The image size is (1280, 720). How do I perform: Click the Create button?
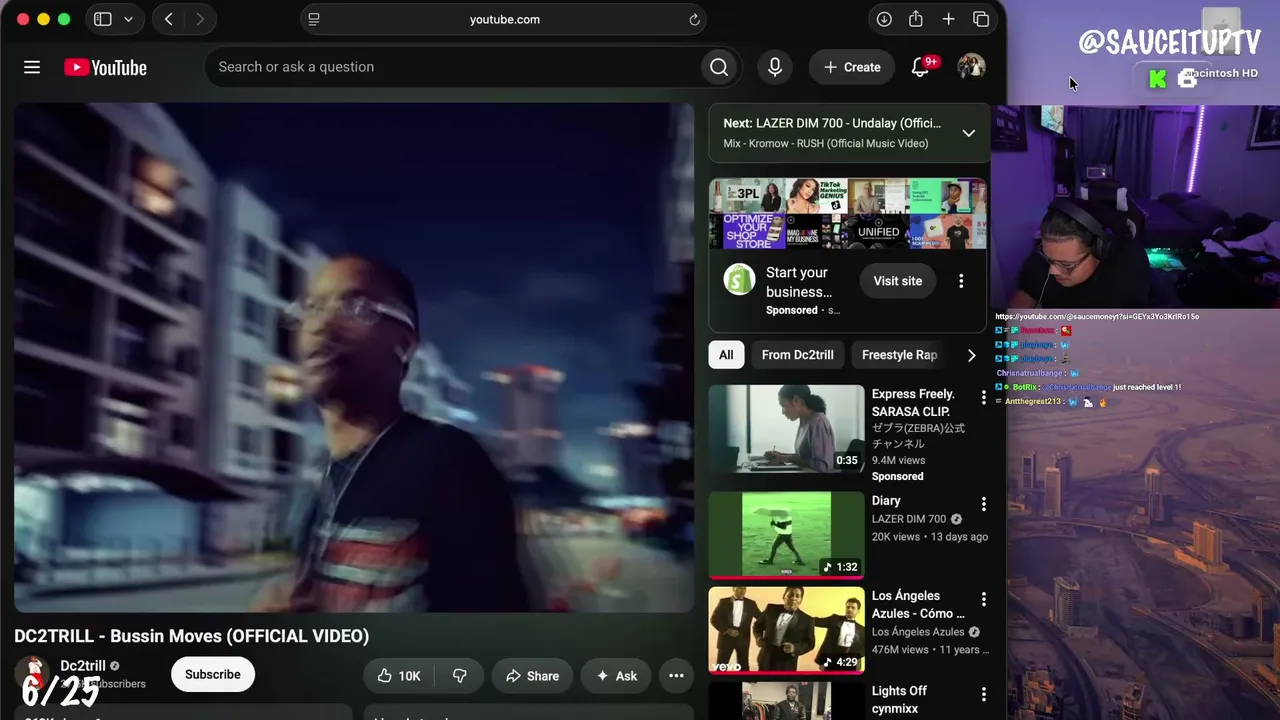point(852,67)
